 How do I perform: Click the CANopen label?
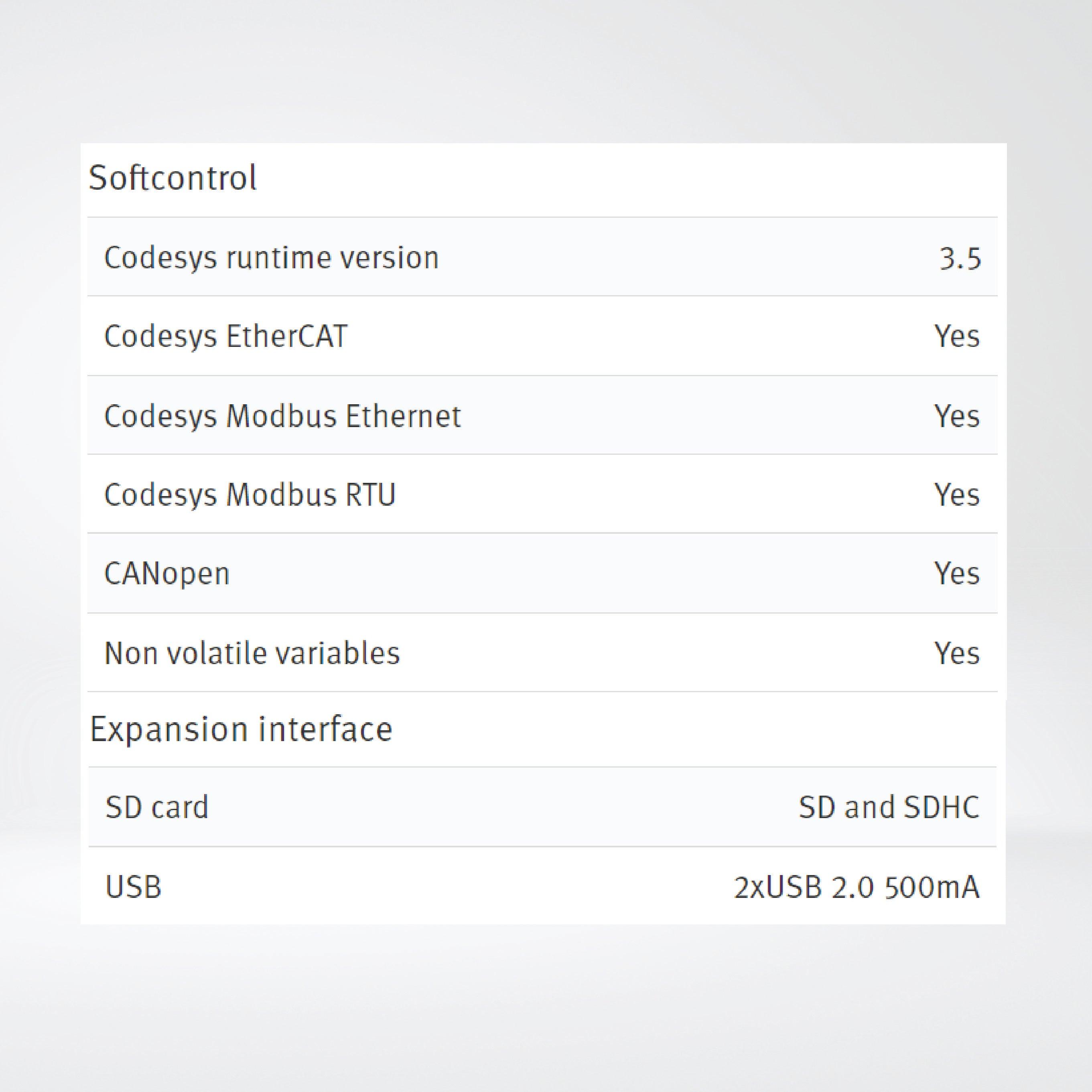point(167,574)
